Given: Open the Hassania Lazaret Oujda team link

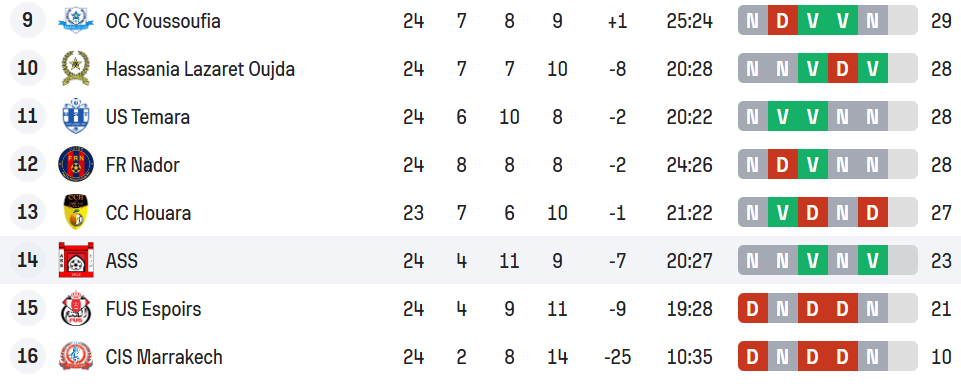Looking at the screenshot, I should click(x=200, y=69).
